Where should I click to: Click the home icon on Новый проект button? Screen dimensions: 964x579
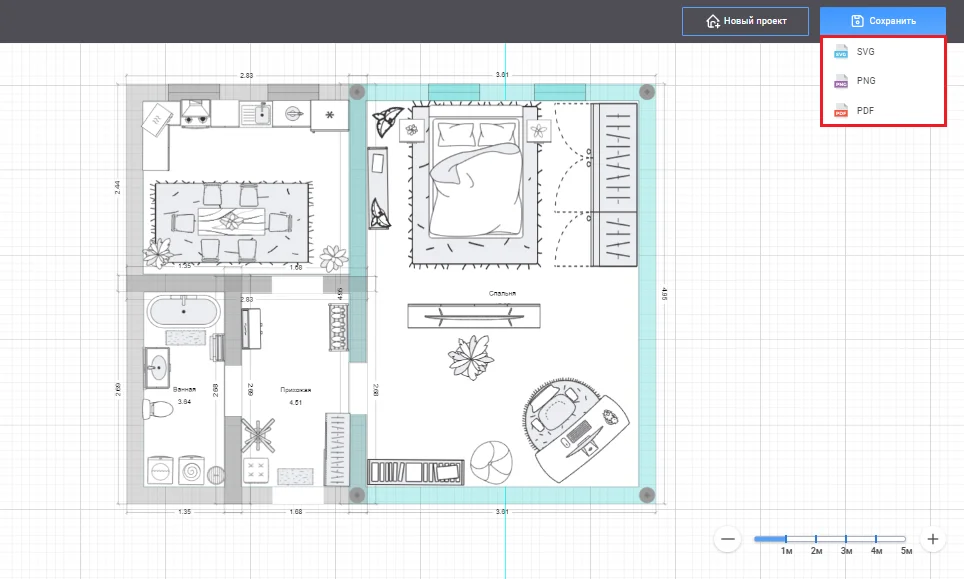pos(710,20)
